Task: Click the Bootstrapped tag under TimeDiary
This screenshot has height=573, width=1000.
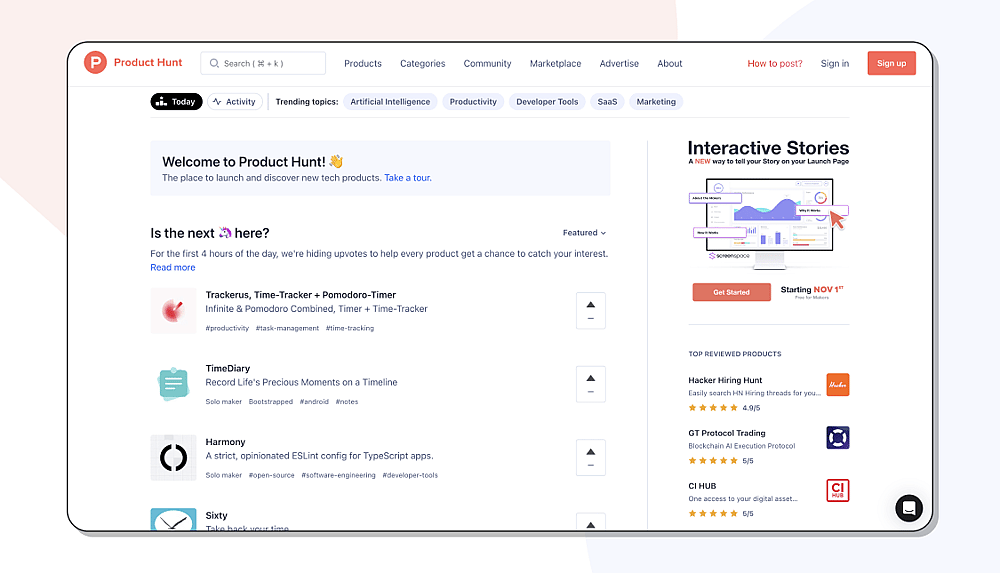Action: pyautogui.click(x=270, y=401)
